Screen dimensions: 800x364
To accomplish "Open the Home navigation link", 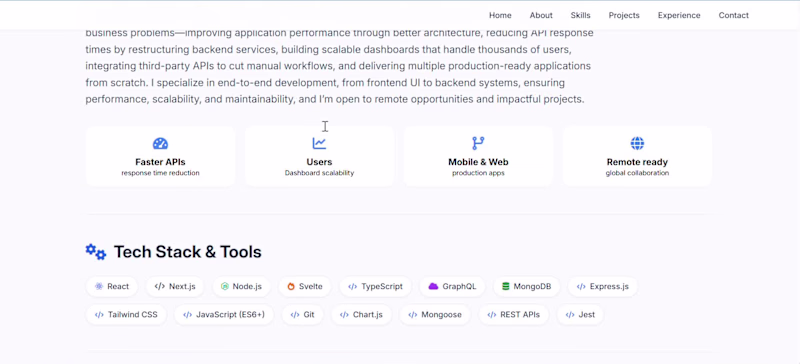I will [x=500, y=15].
